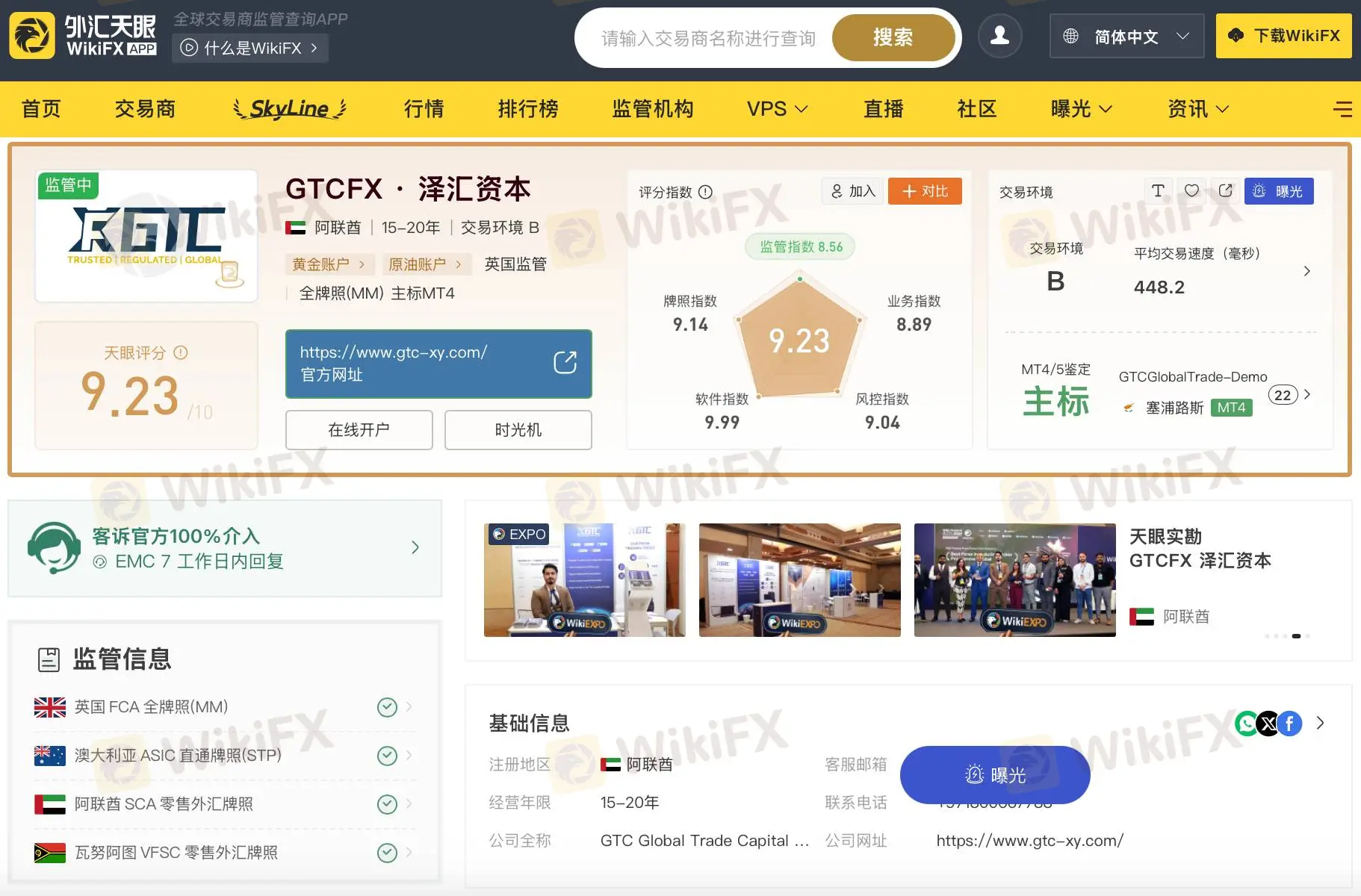Click the Facebook social icon

[x=1289, y=723]
